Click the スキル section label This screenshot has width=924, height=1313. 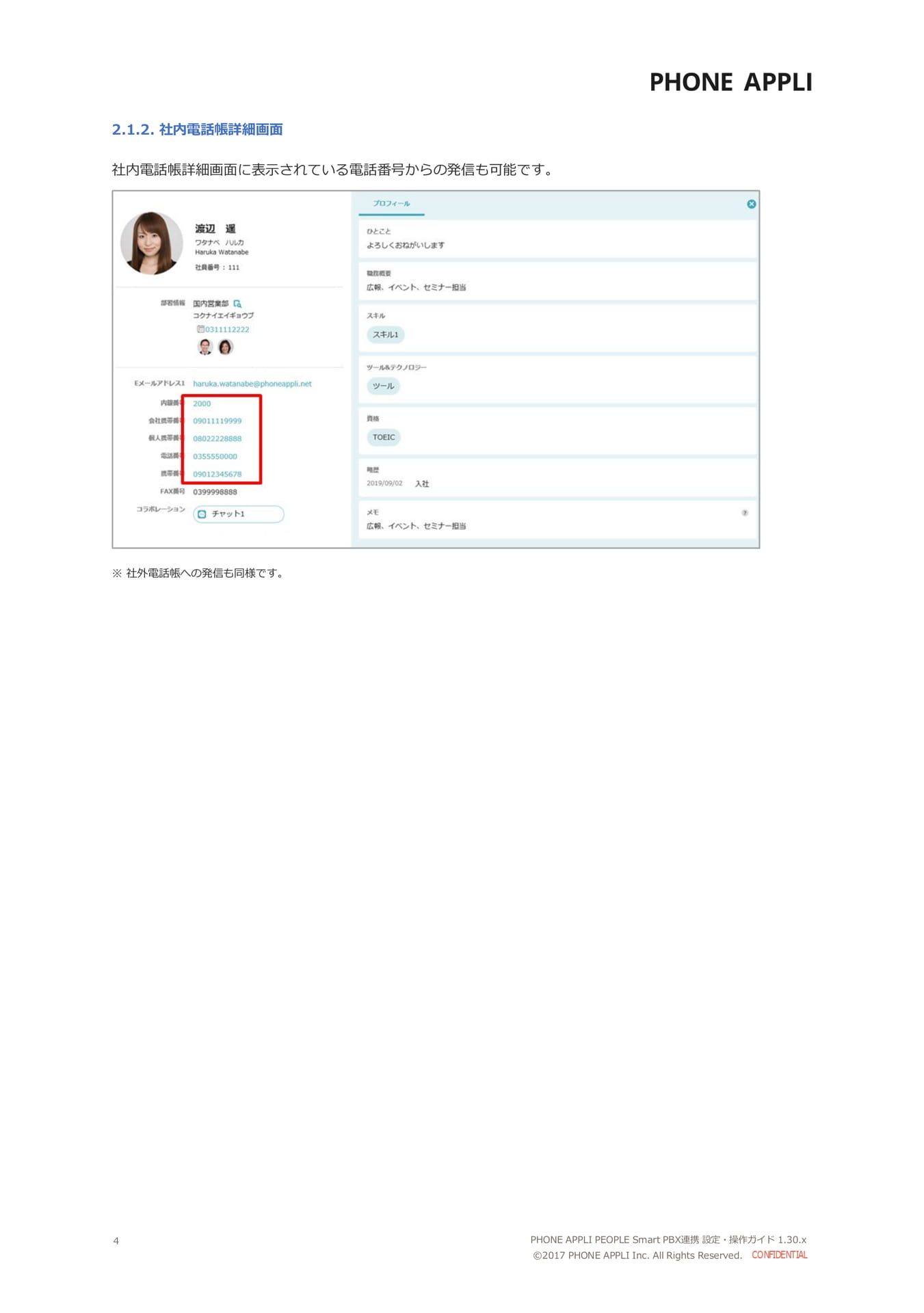point(375,316)
